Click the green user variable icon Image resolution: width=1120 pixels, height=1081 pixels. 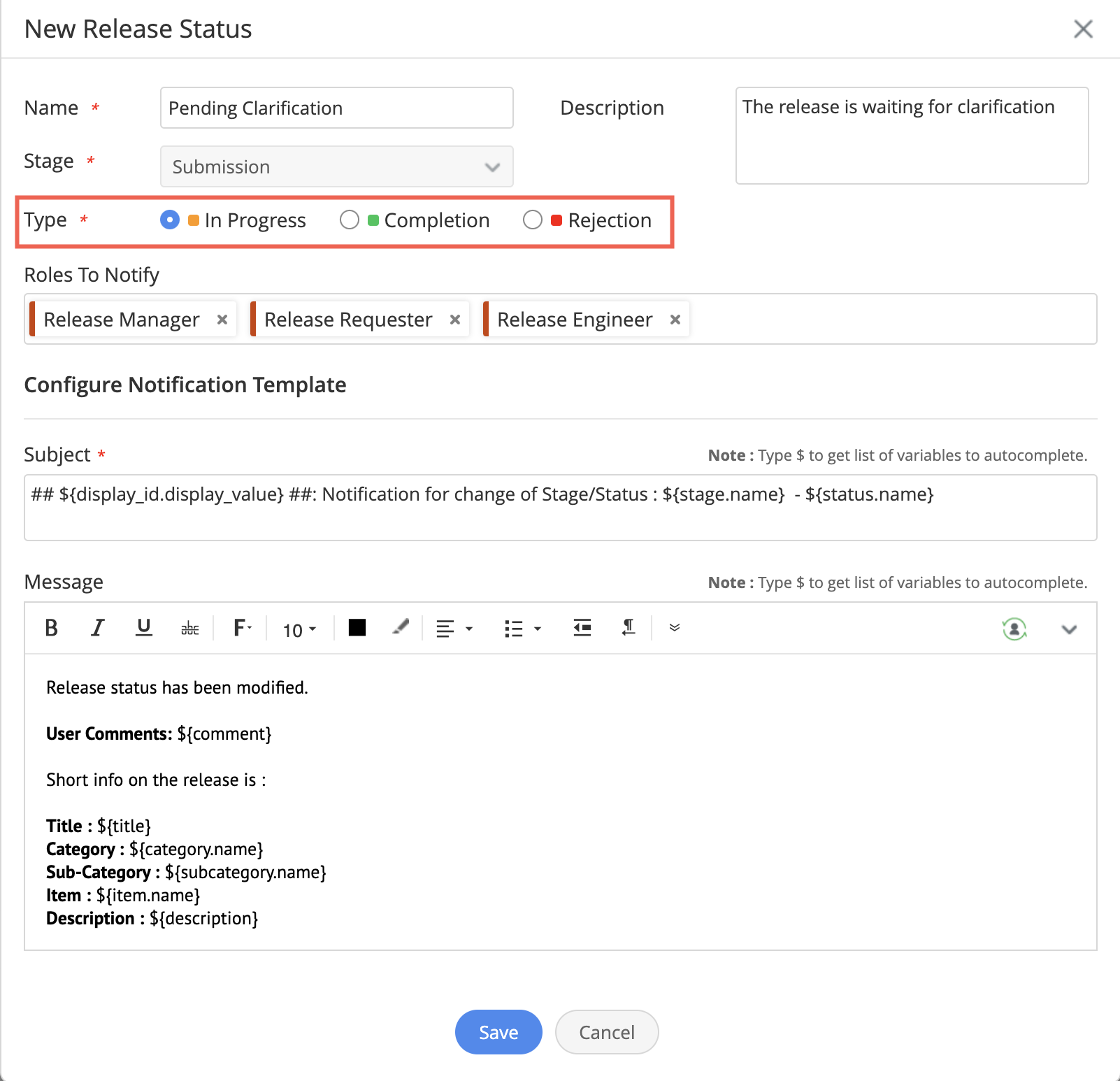[x=1014, y=629]
